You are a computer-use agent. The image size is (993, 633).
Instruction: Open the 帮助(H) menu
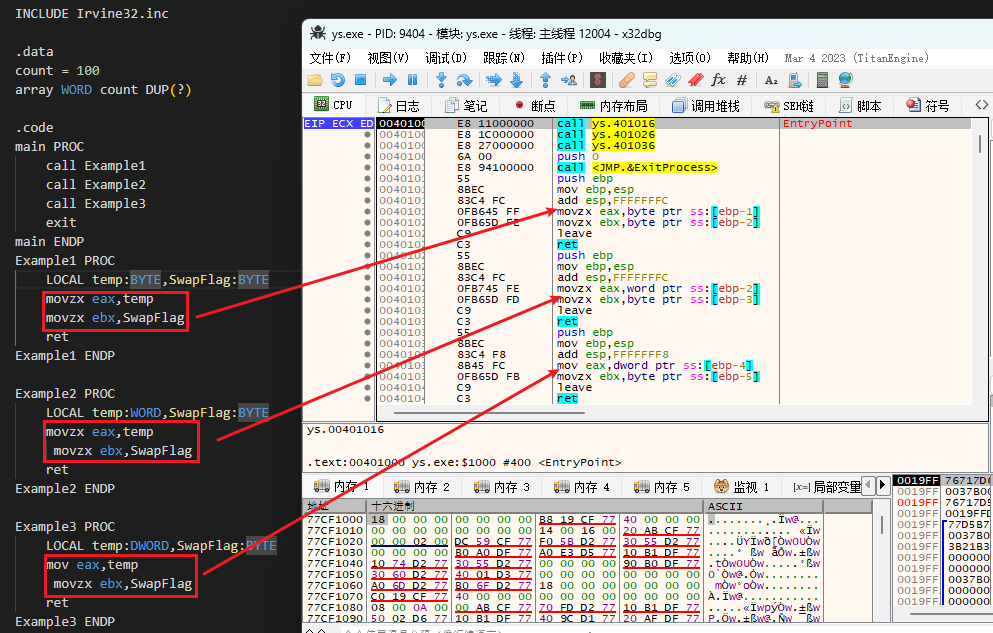point(748,58)
